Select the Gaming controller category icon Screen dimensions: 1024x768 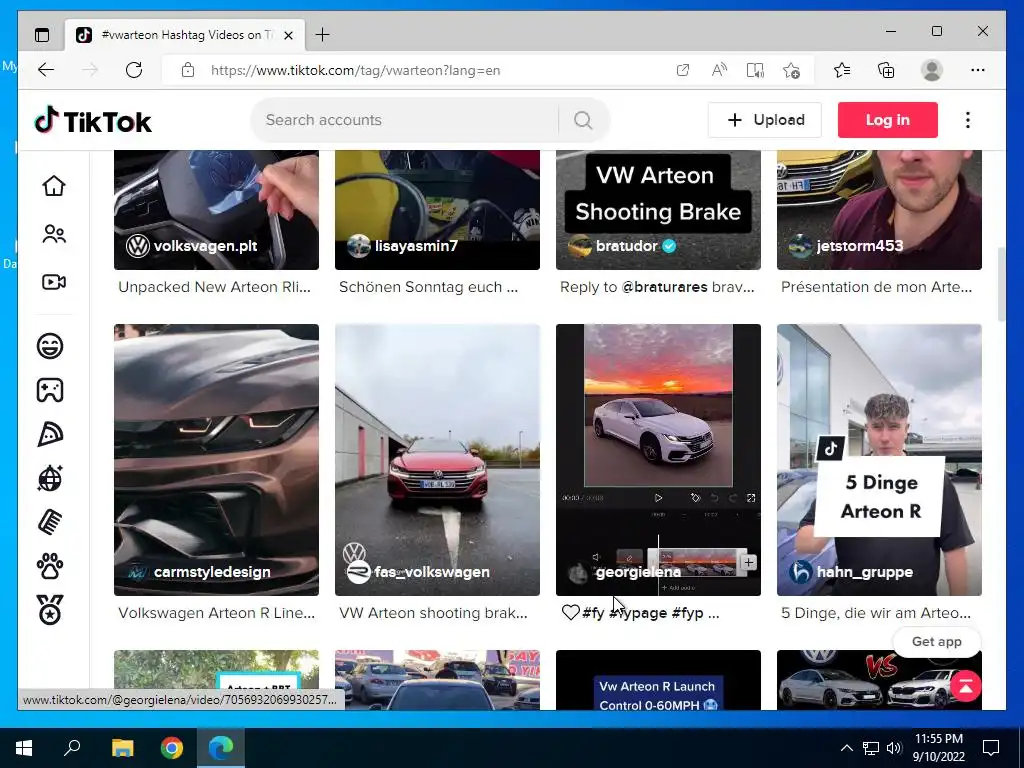pyautogui.click(x=50, y=390)
